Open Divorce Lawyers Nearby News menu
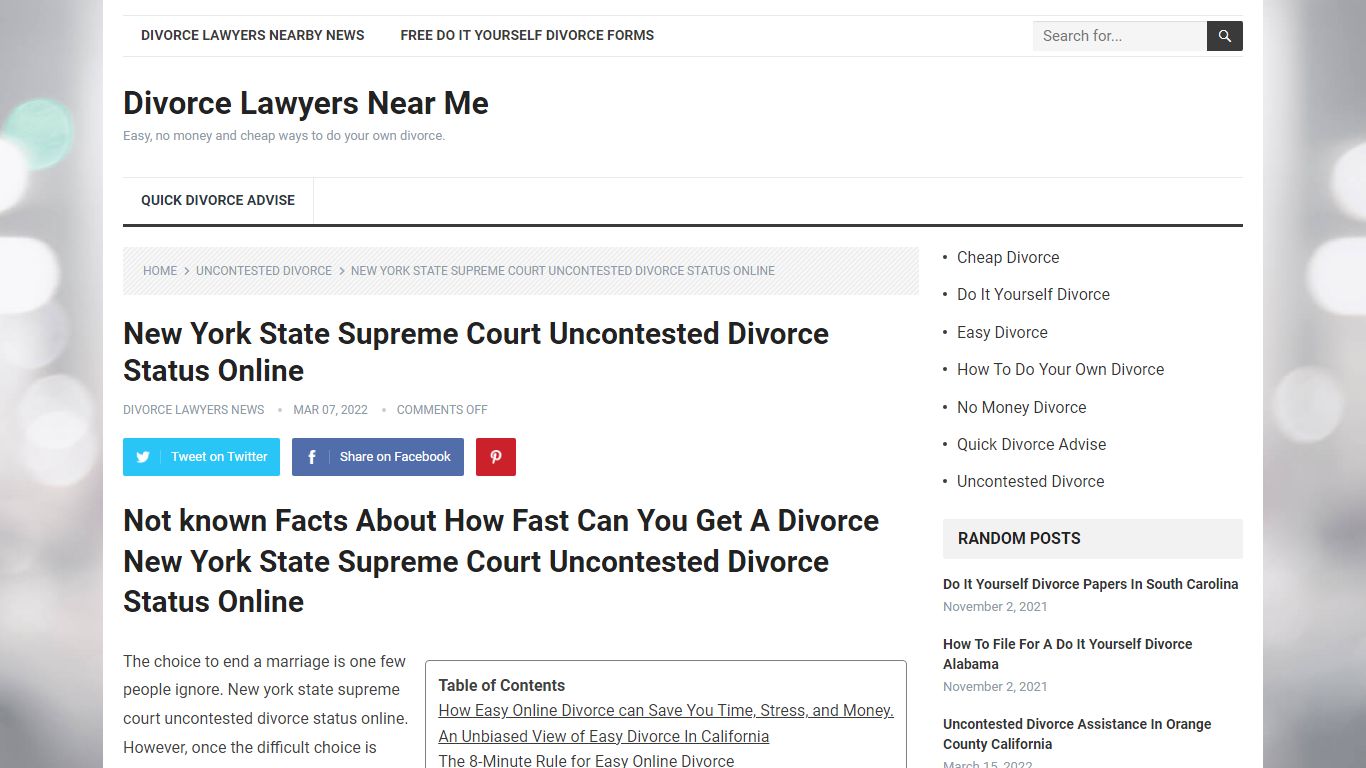This screenshot has height=768, width=1366. point(252,35)
